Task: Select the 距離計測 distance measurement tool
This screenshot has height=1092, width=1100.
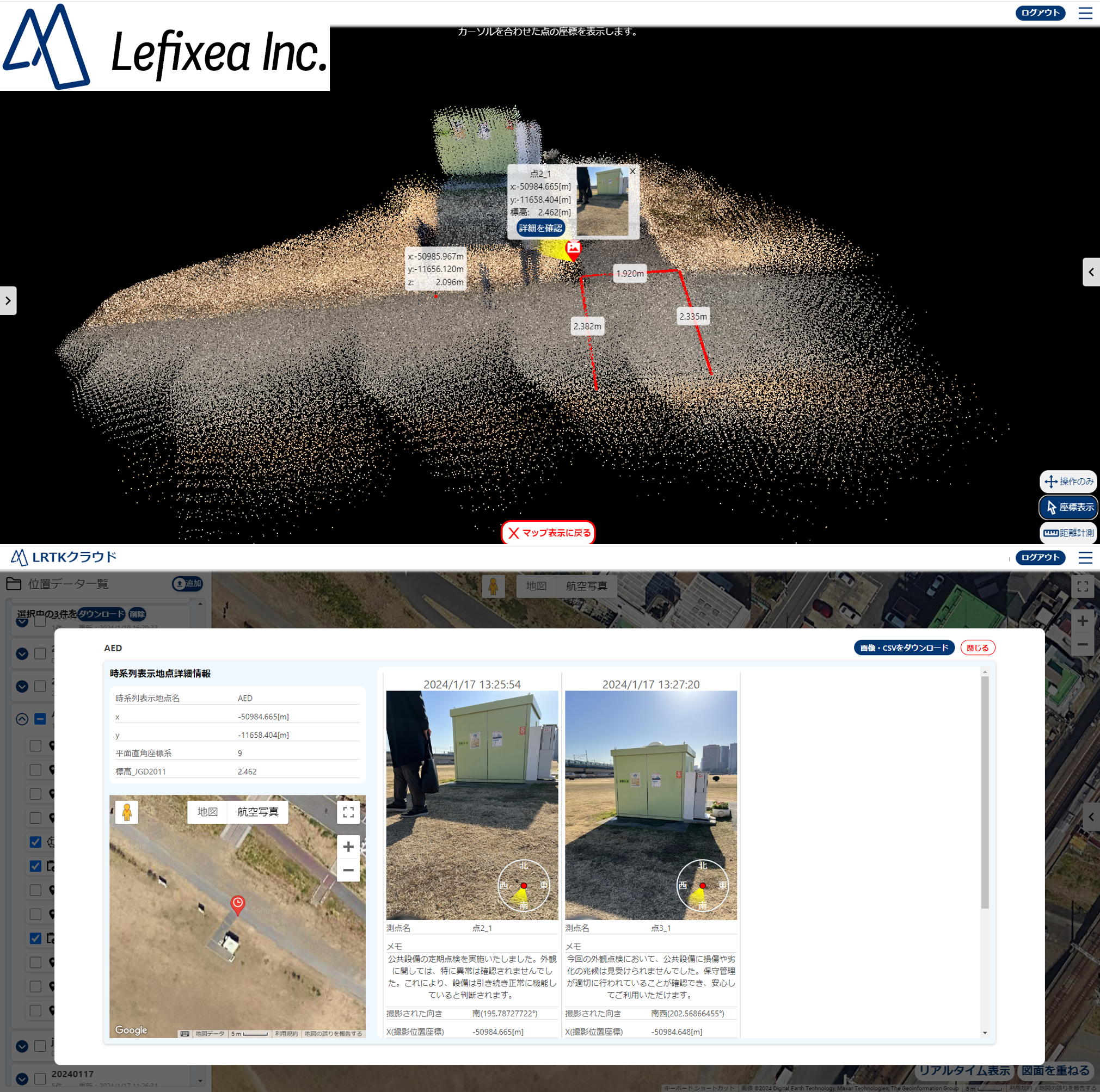Action: click(1068, 533)
